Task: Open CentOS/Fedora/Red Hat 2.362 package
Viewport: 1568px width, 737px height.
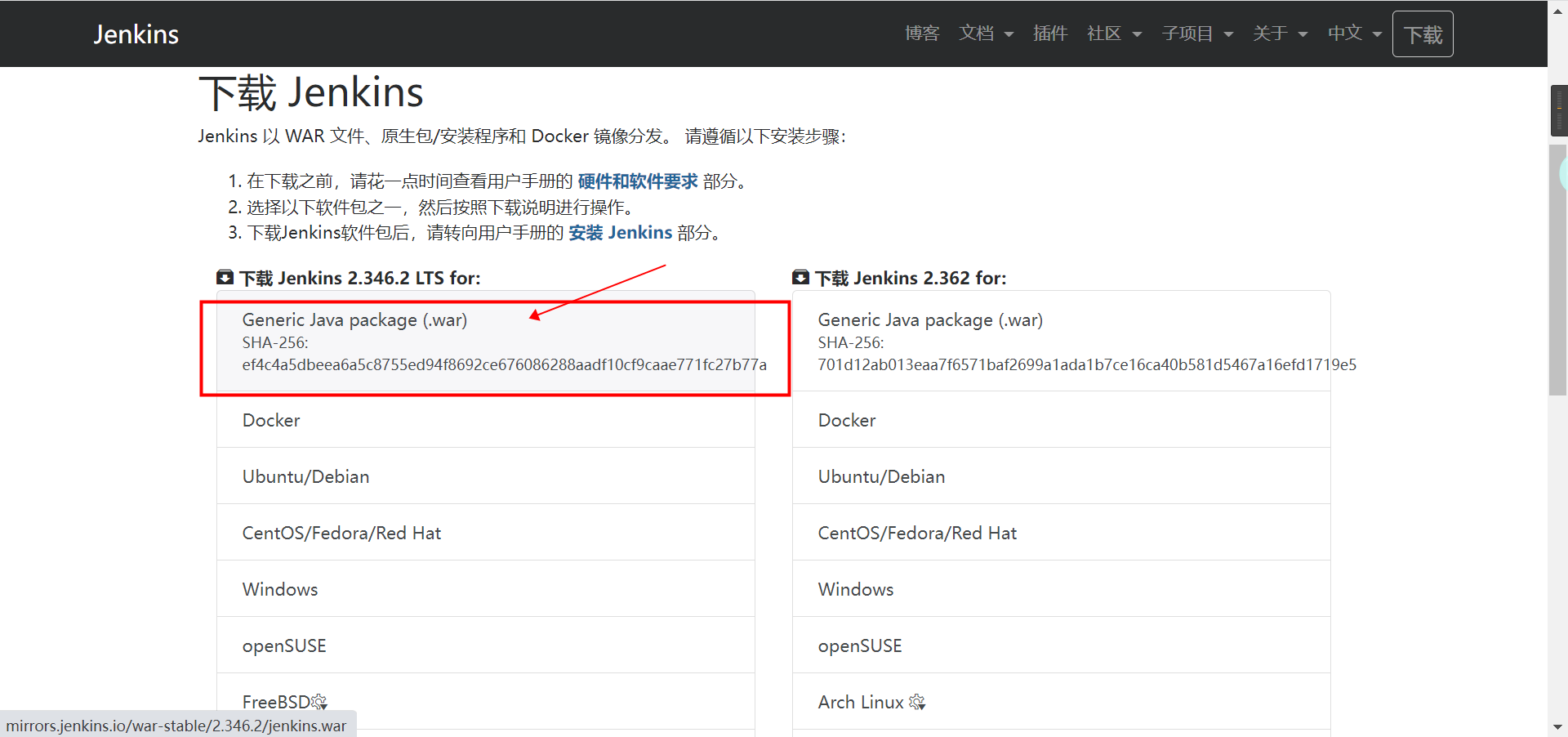Action: [x=1062, y=533]
